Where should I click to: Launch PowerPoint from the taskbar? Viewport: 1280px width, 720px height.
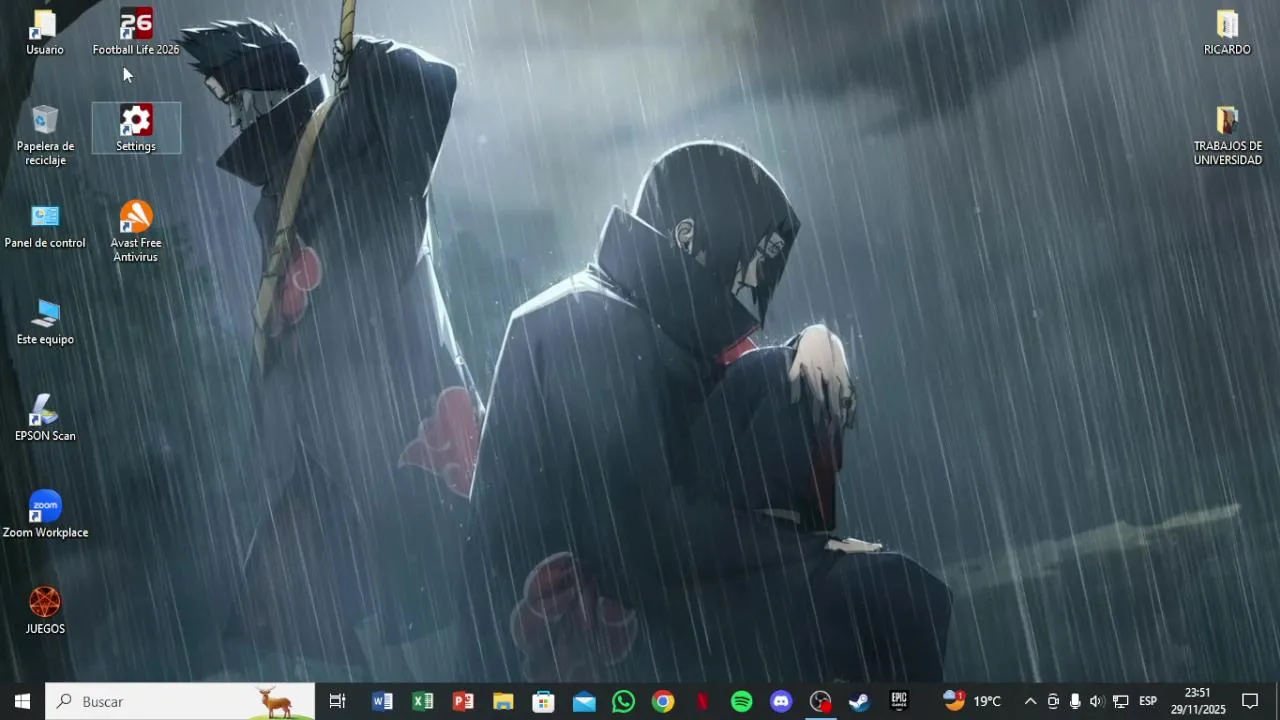(x=463, y=701)
